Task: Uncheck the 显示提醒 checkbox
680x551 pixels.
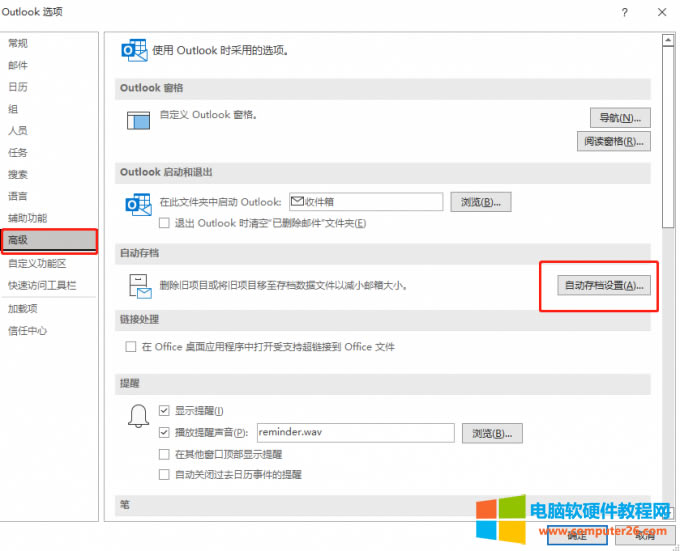Action: coord(164,411)
